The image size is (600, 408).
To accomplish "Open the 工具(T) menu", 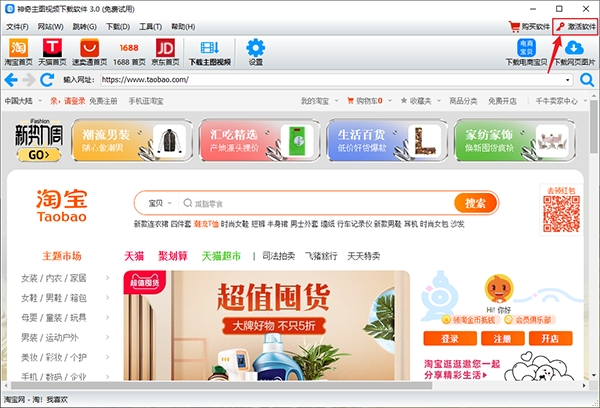I will (x=151, y=27).
